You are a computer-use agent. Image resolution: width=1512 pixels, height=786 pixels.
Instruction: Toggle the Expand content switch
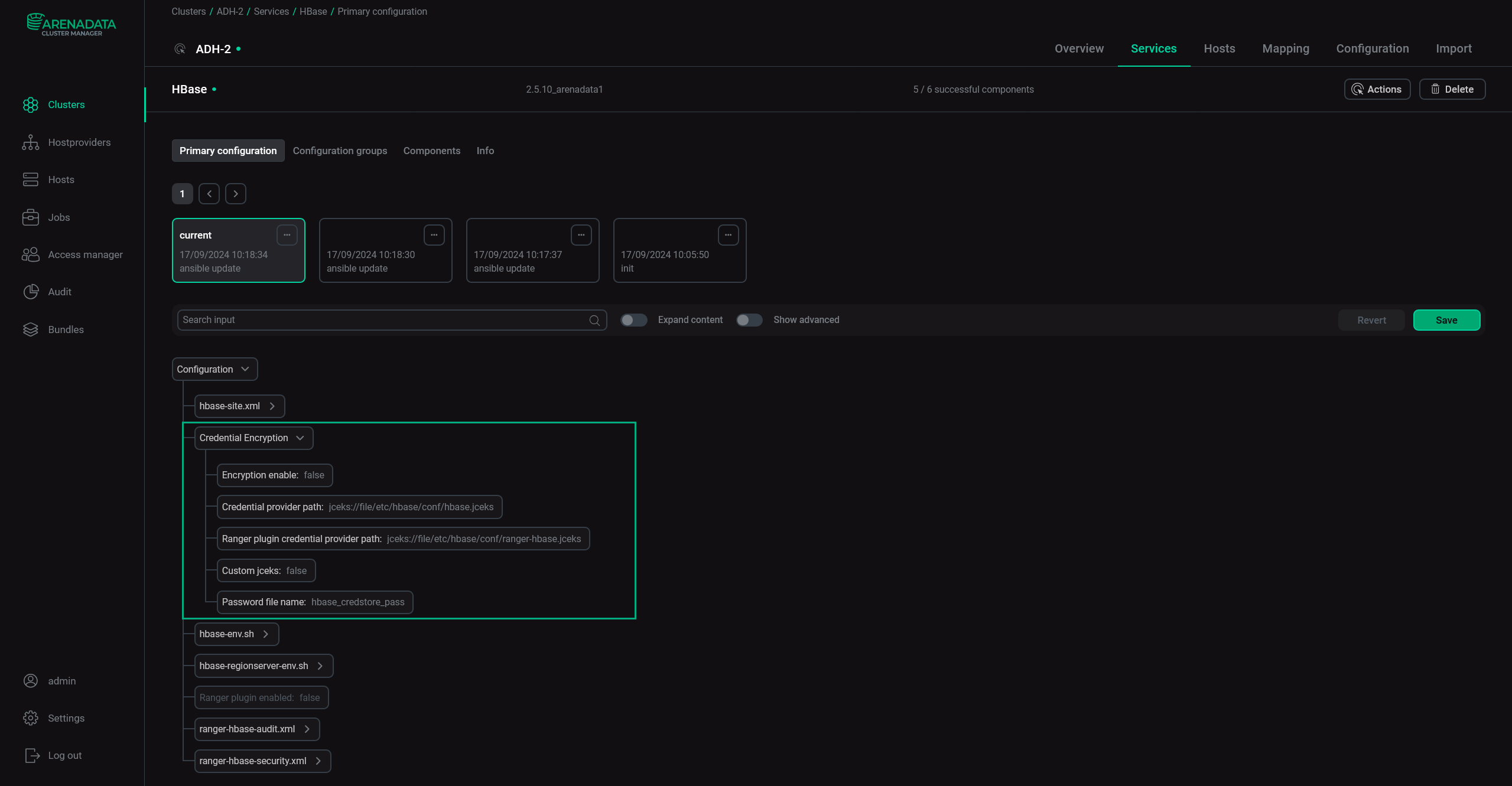click(634, 320)
